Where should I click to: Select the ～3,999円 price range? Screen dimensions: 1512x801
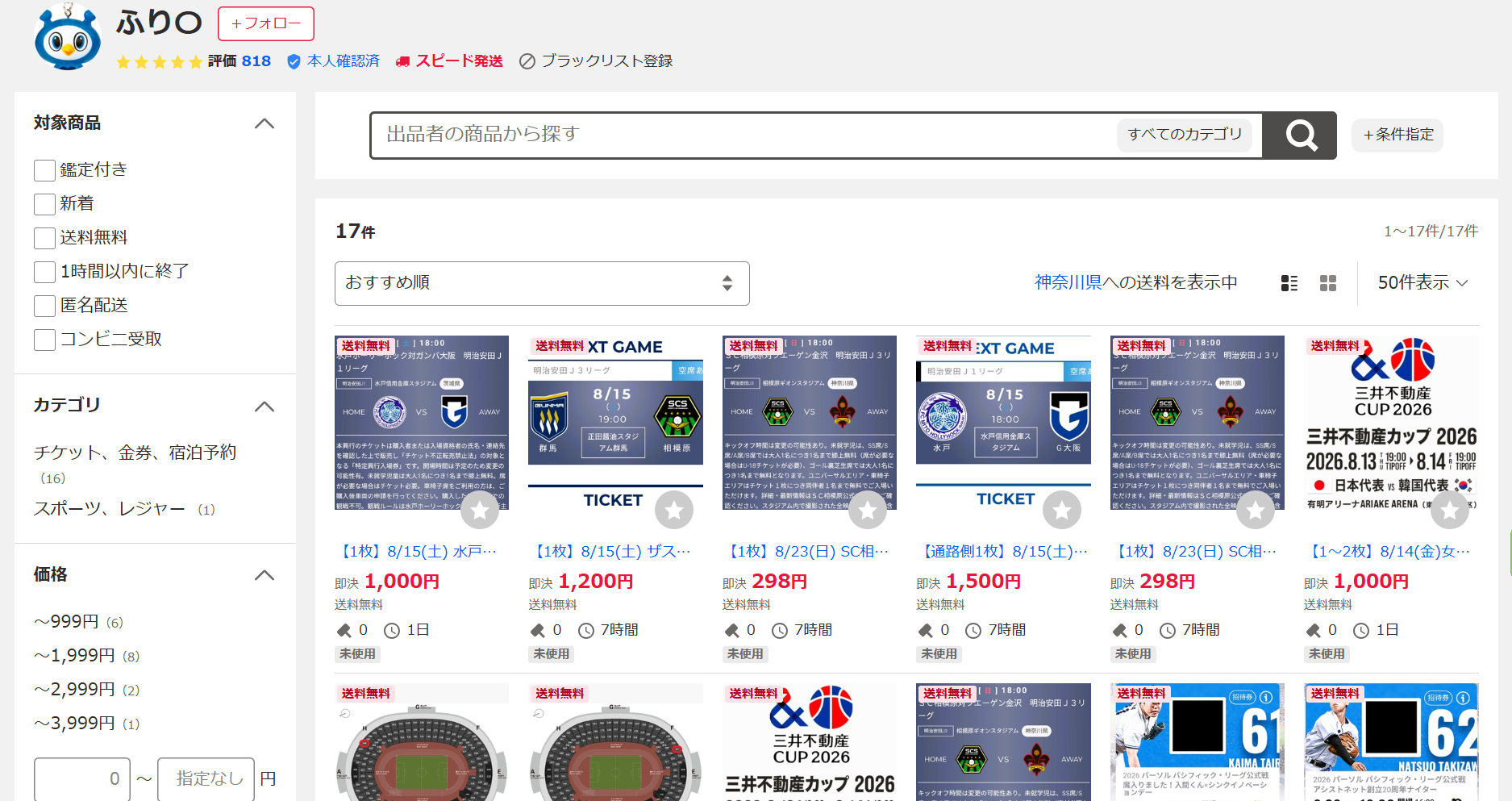click(74, 724)
